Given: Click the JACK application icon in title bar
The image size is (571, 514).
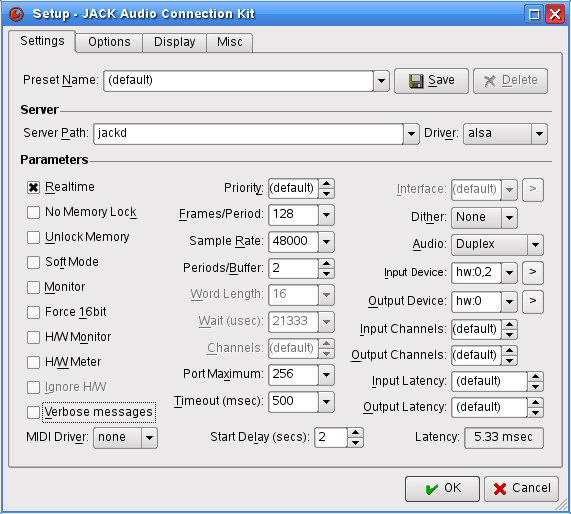Looking at the screenshot, I should pos(16,14).
